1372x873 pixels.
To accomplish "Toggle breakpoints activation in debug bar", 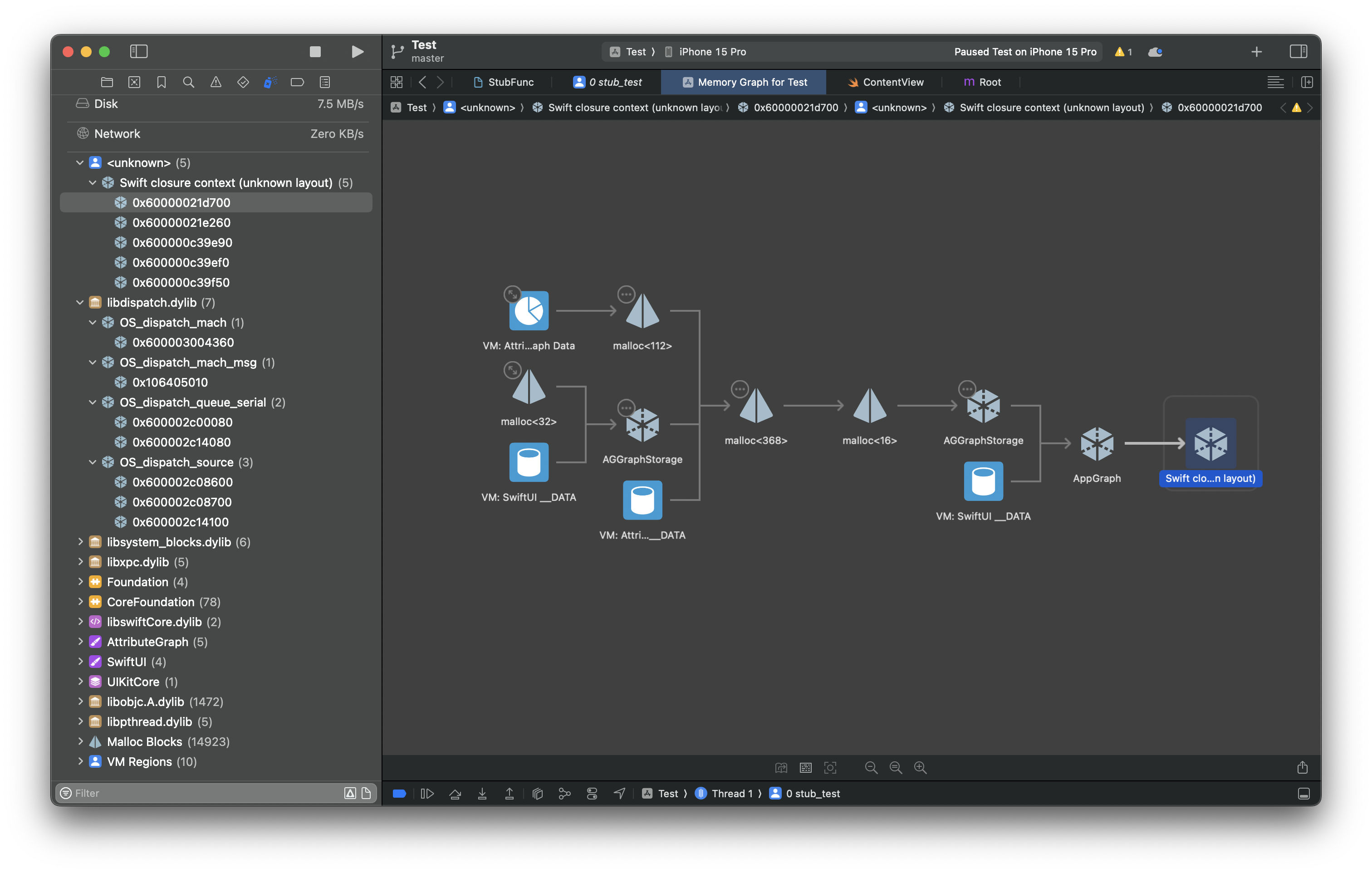I will (399, 793).
